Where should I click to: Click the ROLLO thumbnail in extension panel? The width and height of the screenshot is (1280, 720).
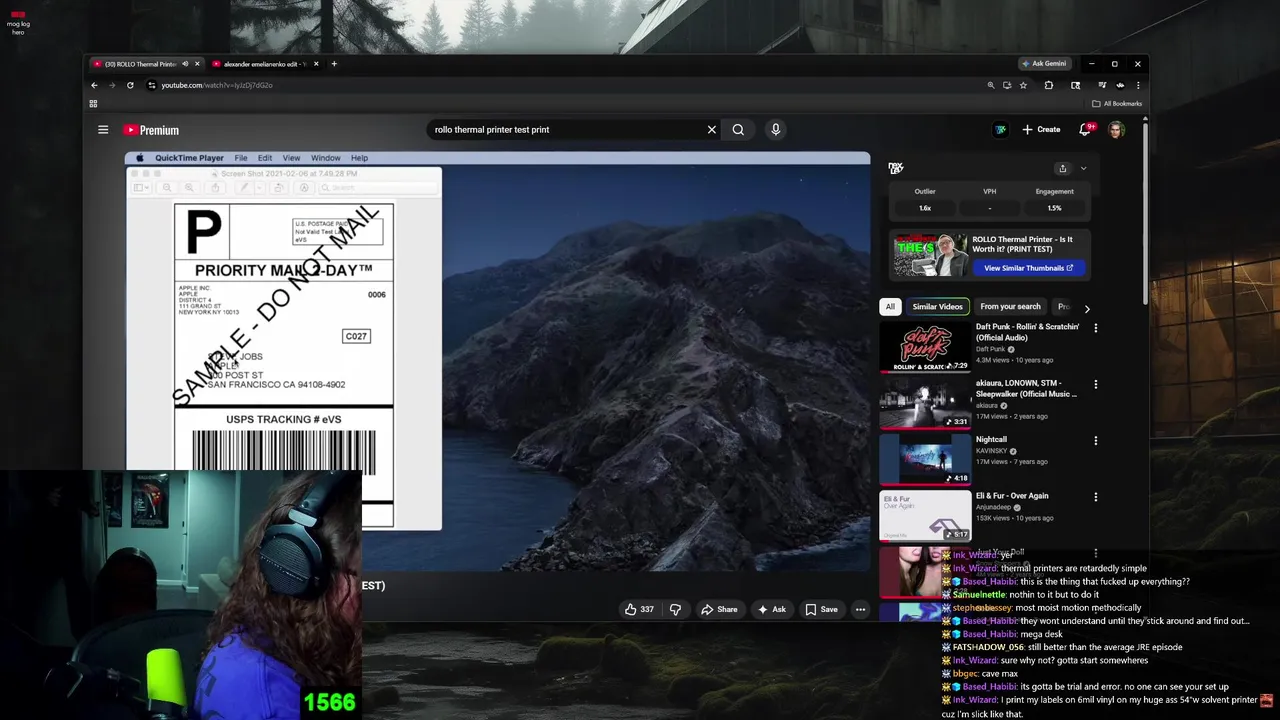(x=930, y=255)
